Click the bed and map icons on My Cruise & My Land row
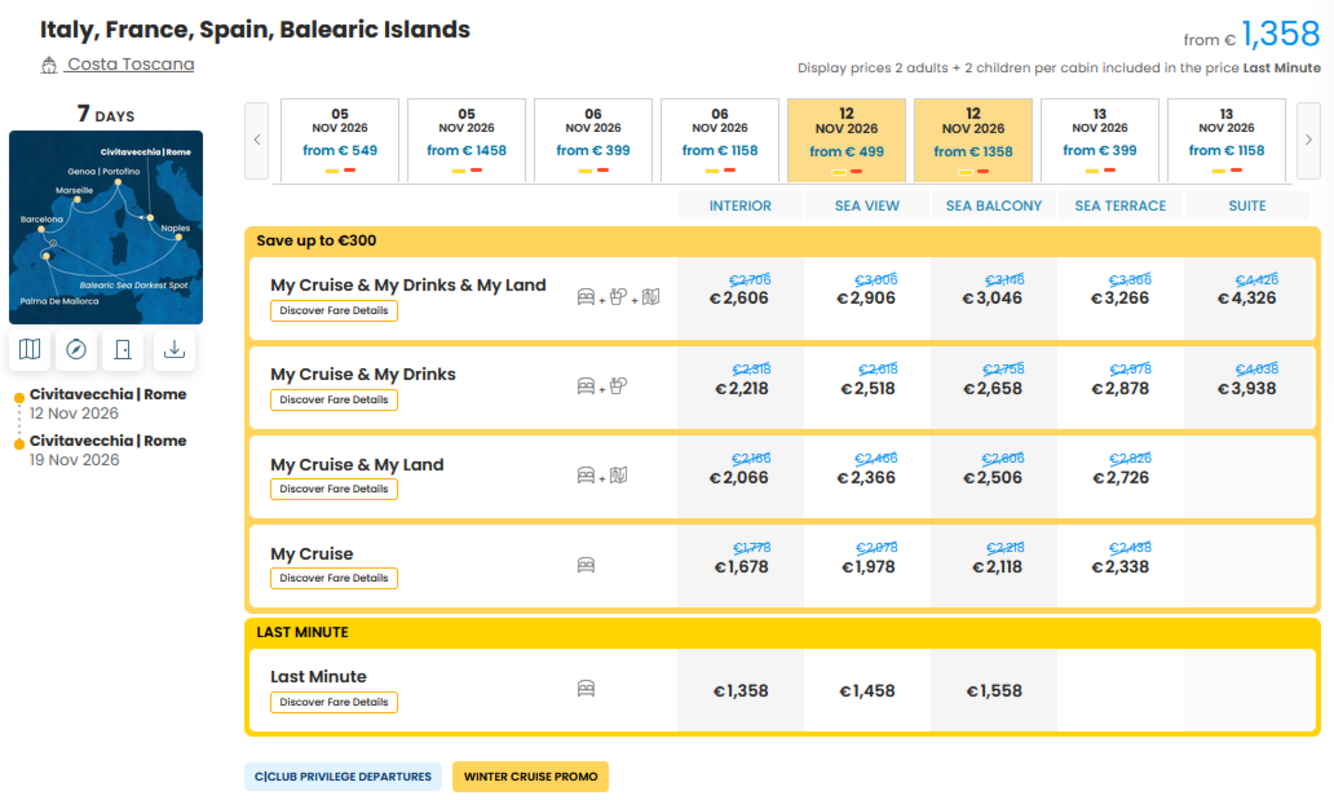1334x800 pixels. 602,475
